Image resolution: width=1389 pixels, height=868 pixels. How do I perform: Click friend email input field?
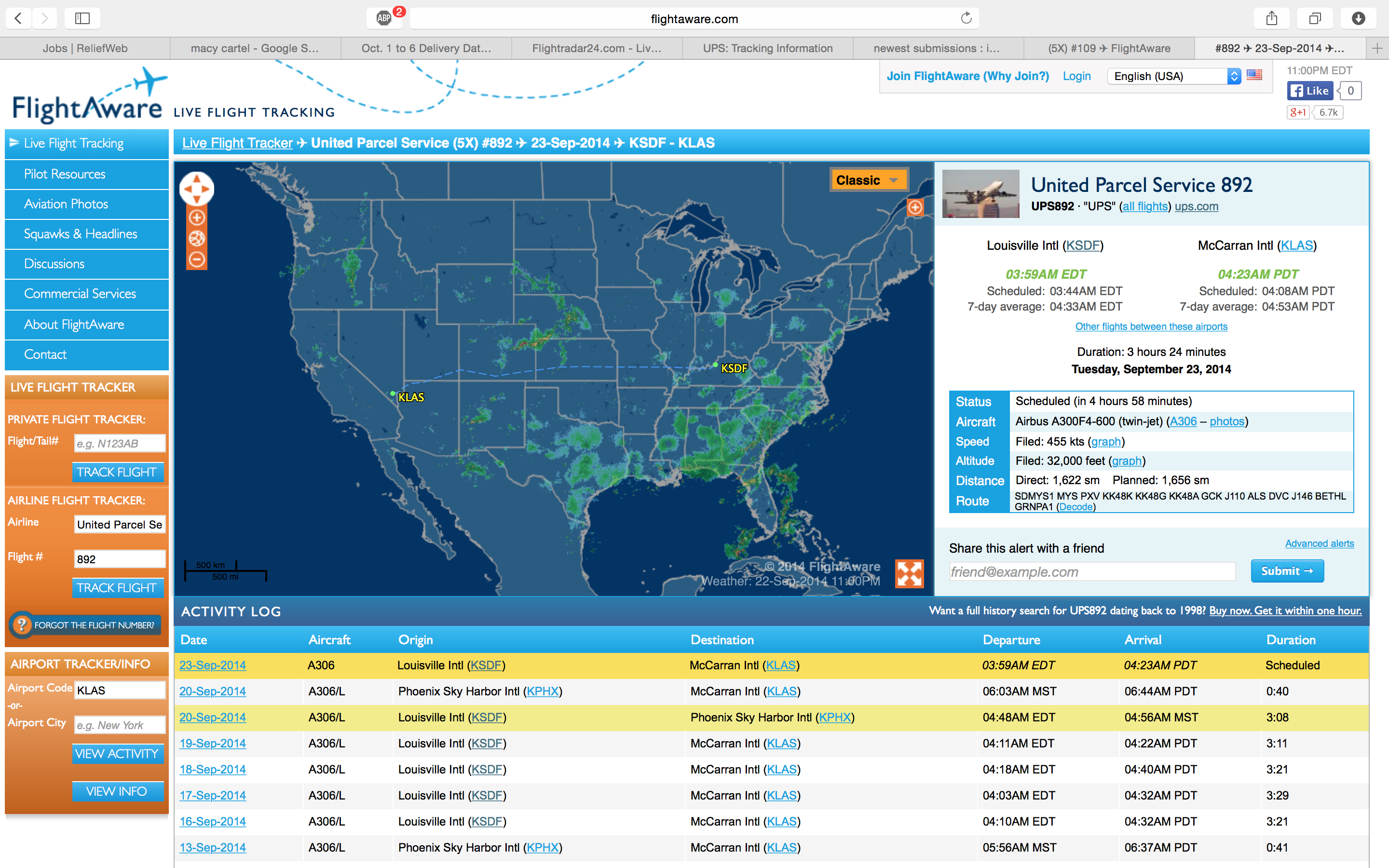pyautogui.click(x=1092, y=572)
